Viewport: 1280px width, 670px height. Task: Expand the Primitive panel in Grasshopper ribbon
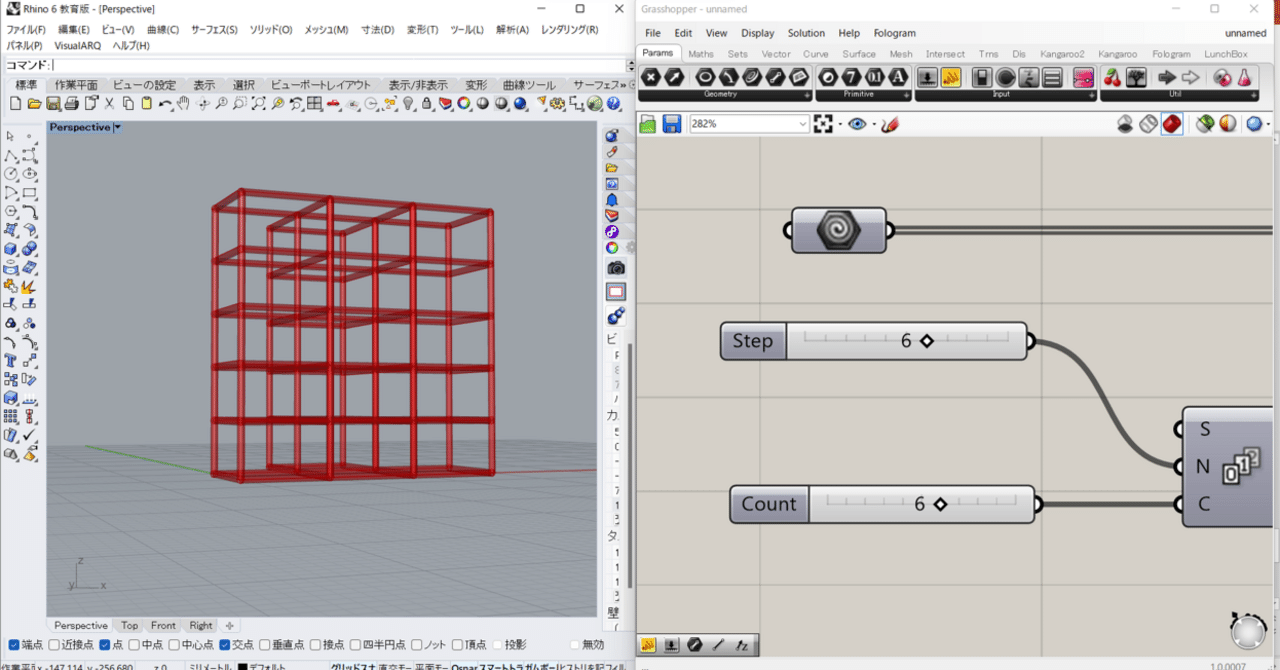tap(905, 95)
